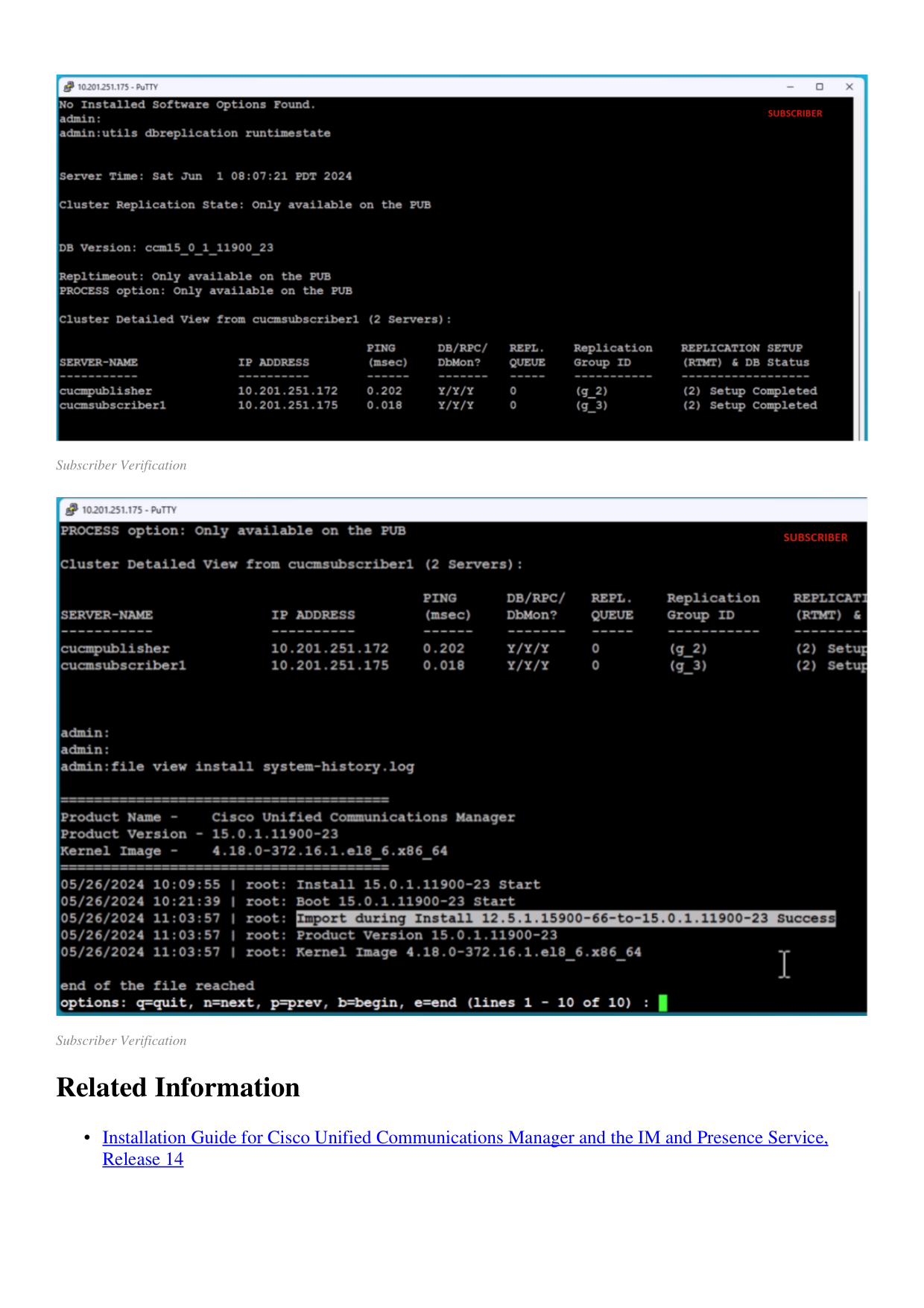
Task: Click the red SUBSCRIBER label in first terminal
Action: pos(795,113)
